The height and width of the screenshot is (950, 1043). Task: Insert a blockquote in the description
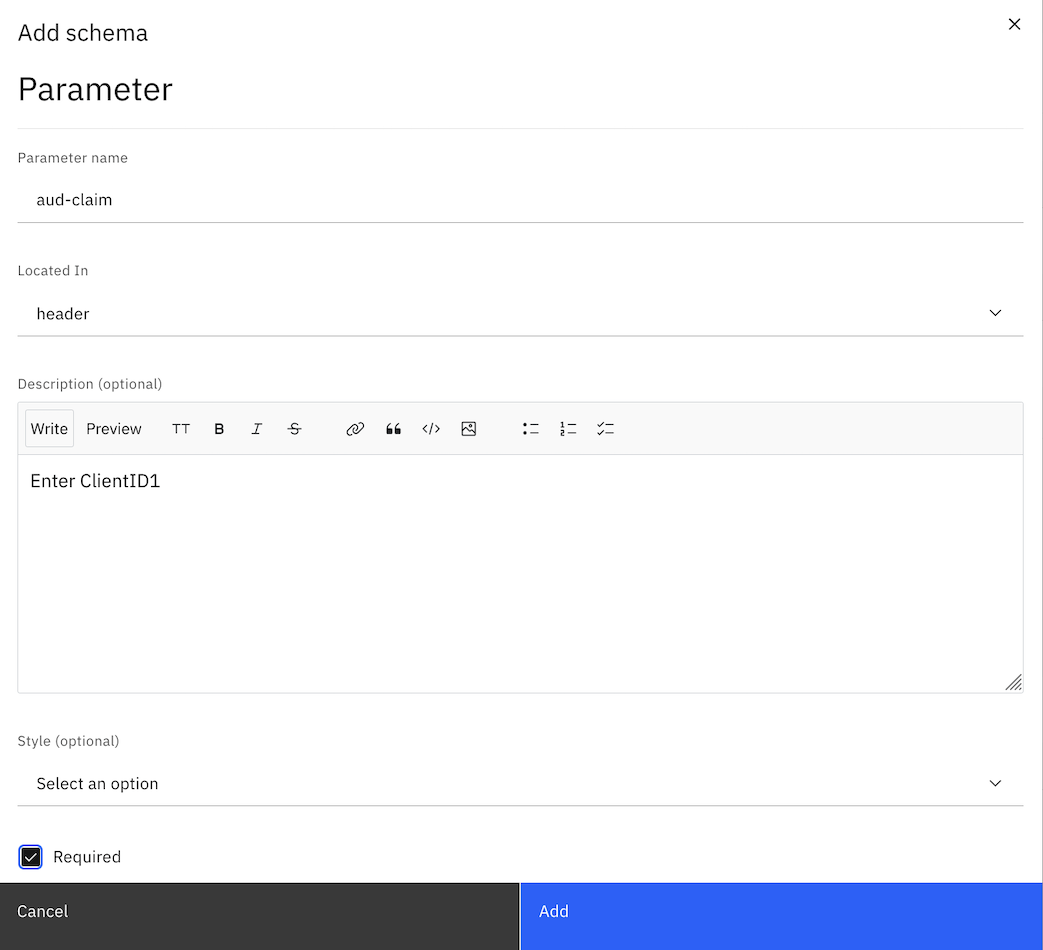click(x=393, y=428)
